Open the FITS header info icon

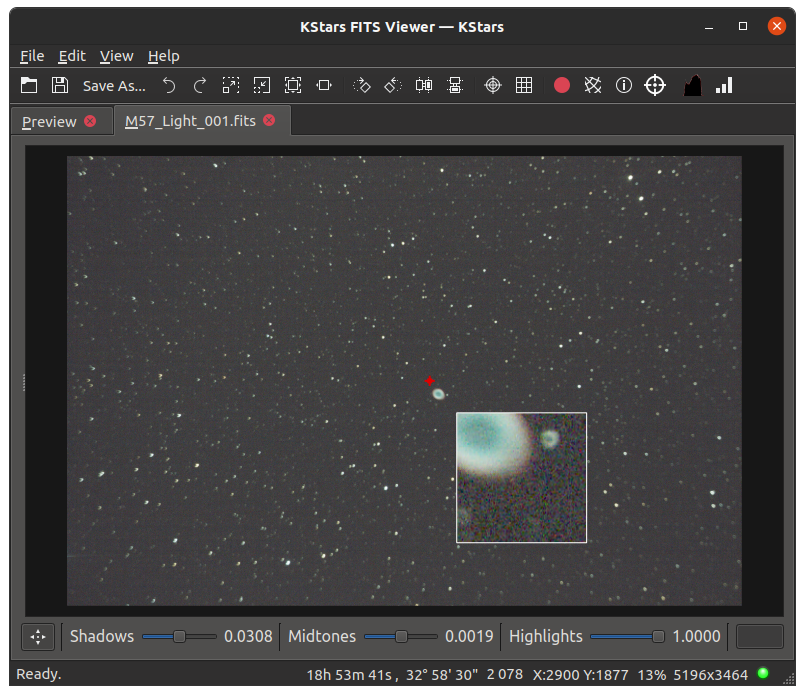(x=624, y=85)
